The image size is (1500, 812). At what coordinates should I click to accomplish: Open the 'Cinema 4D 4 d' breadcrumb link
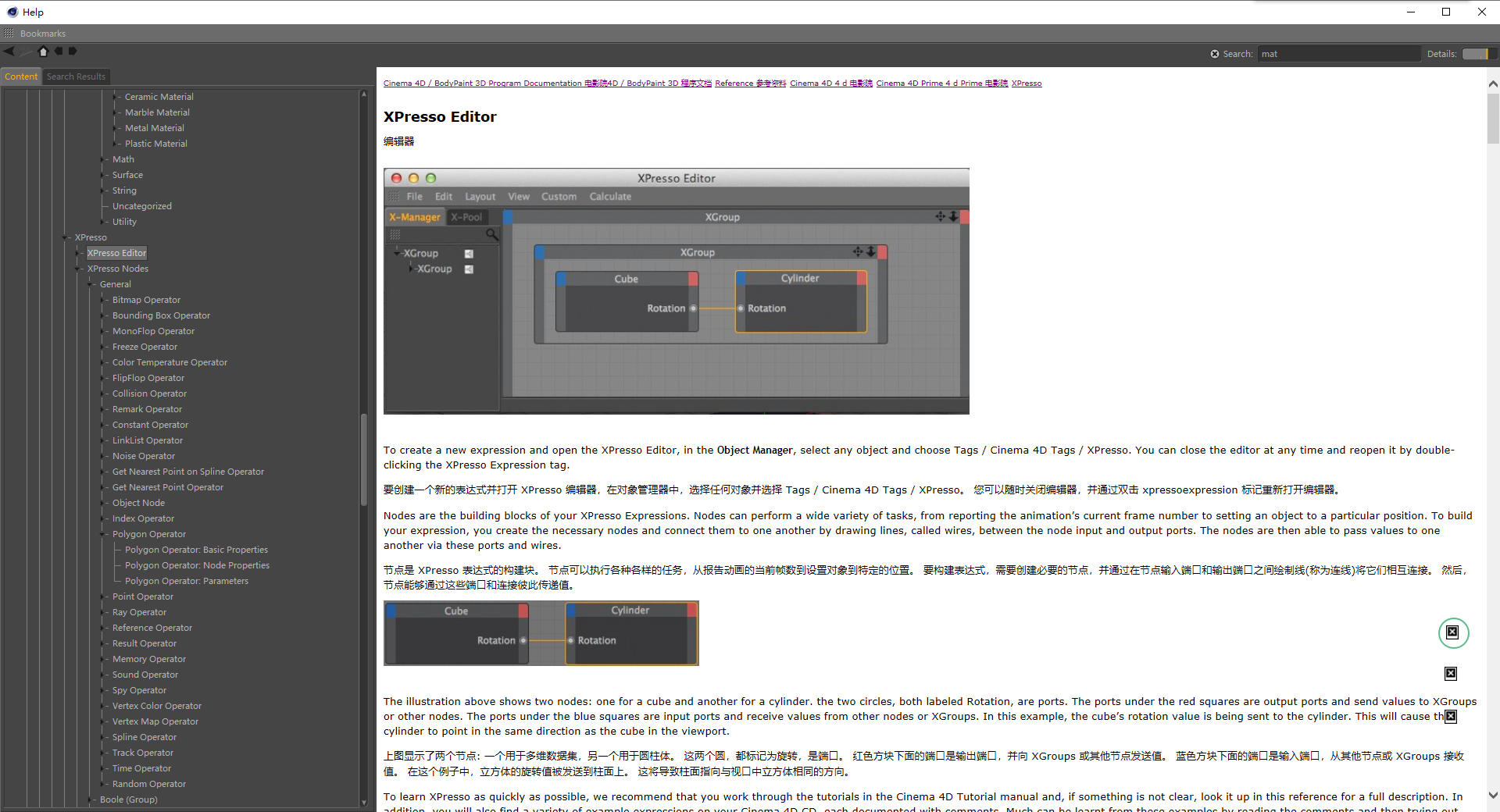[831, 84]
